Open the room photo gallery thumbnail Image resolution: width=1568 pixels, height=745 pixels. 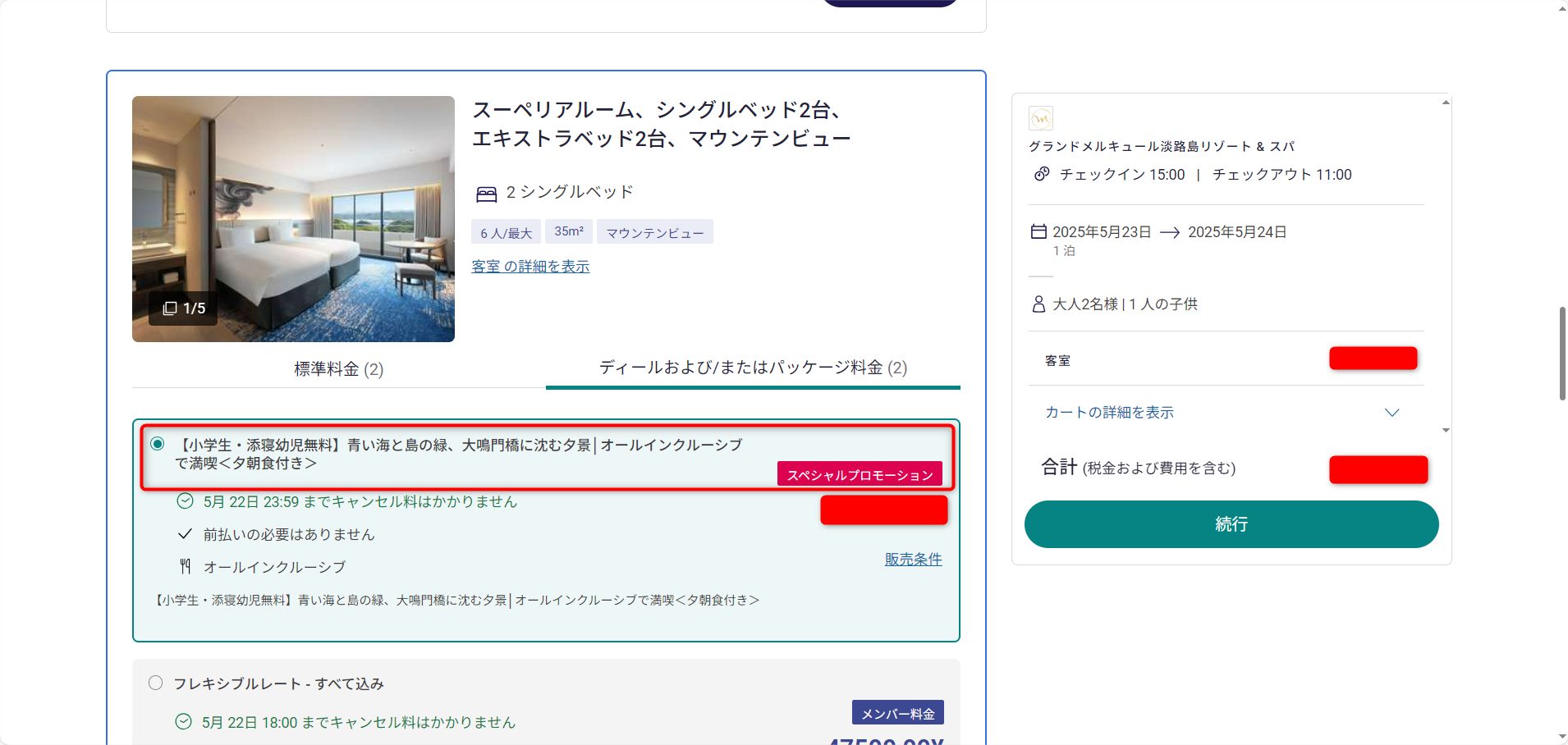[293, 219]
